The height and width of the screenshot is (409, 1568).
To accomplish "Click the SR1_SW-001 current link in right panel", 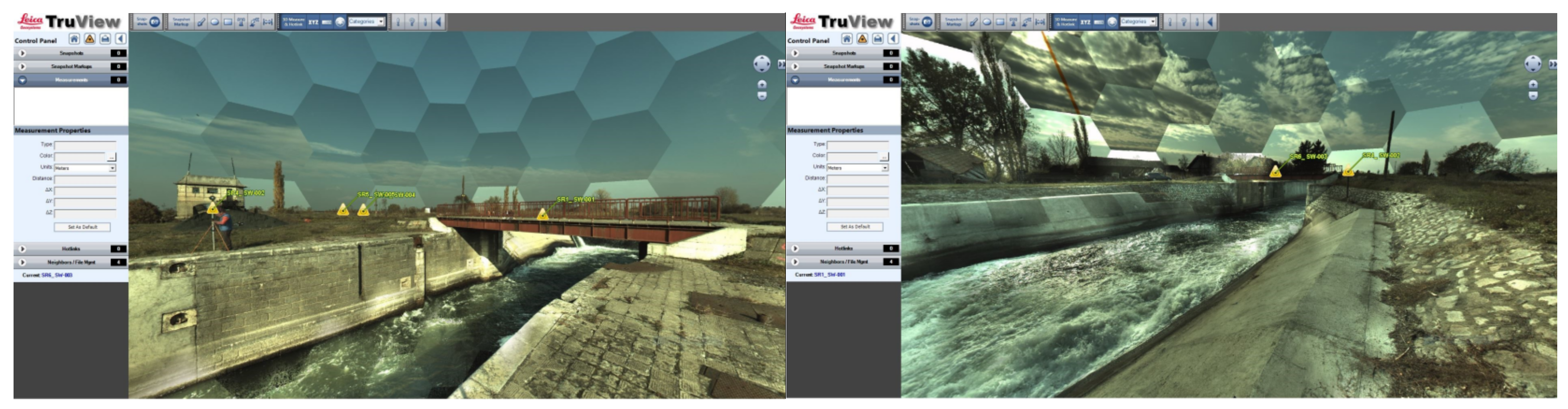I will click(829, 275).
